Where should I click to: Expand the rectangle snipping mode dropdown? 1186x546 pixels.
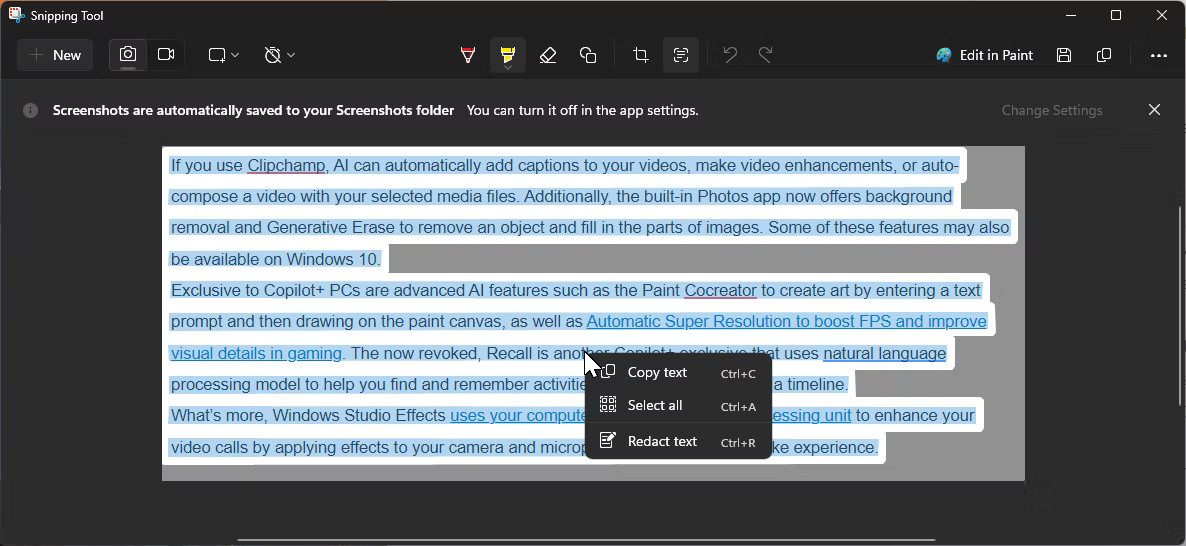click(224, 55)
